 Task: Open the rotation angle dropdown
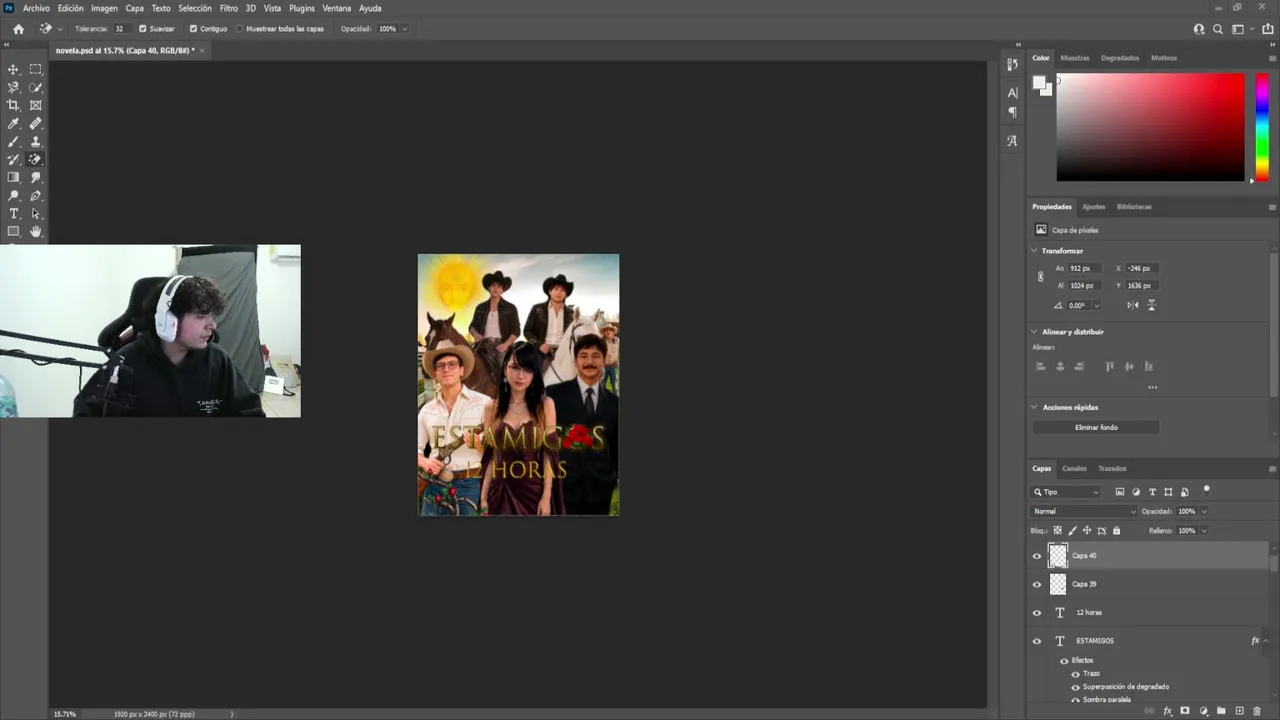[x=1097, y=306]
